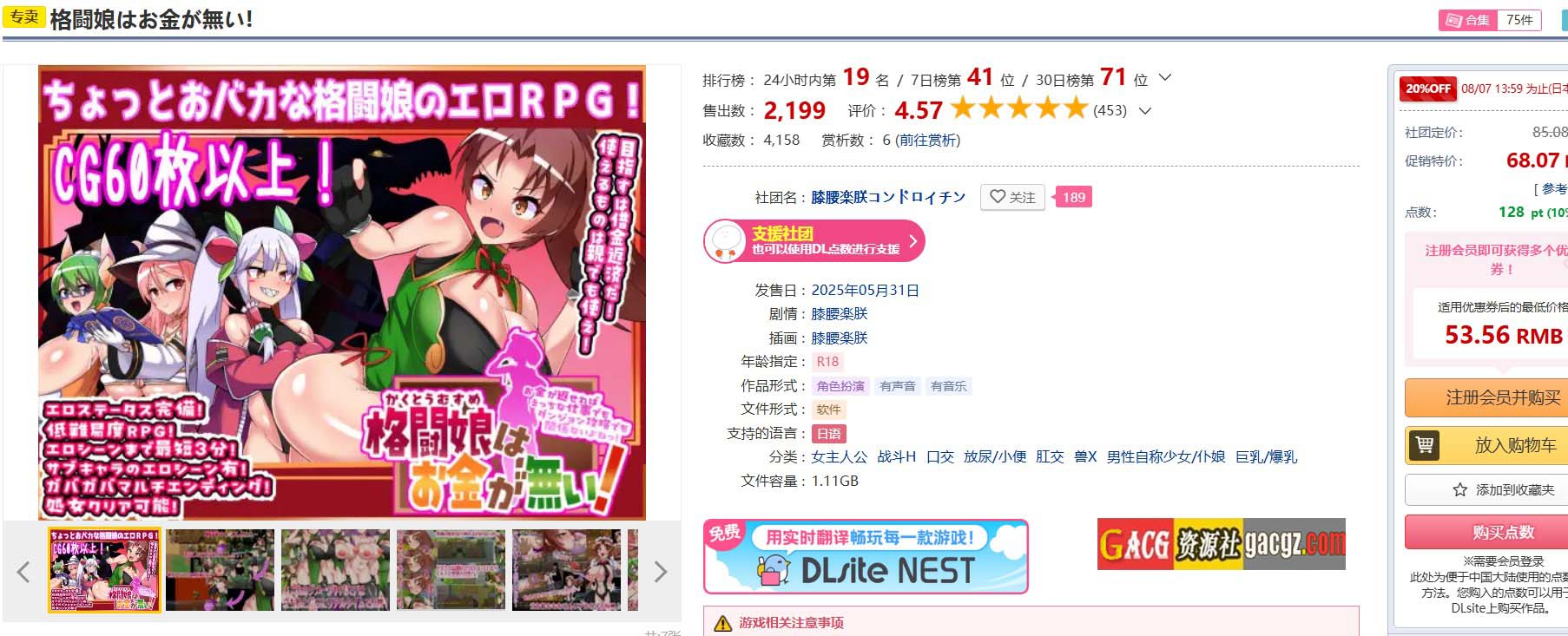Open the 前往赏析 reviews link
Screen dimensions: 1568x636
coord(927,140)
